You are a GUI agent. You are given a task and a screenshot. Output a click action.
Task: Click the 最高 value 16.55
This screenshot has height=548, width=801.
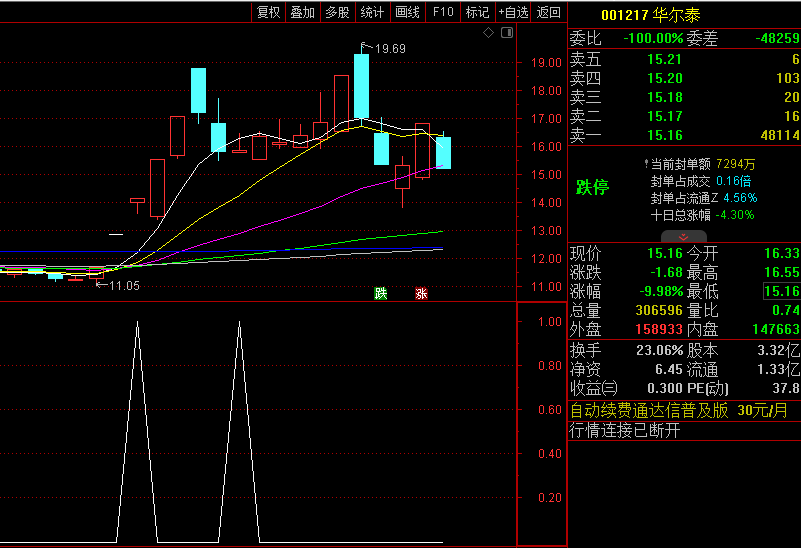pyautogui.click(x=782, y=272)
